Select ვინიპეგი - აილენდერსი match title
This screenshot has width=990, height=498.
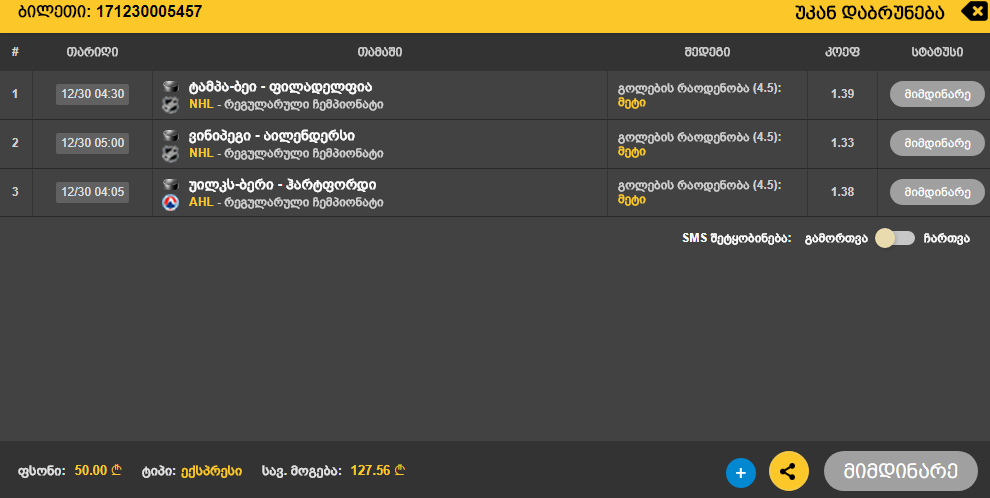point(271,136)
